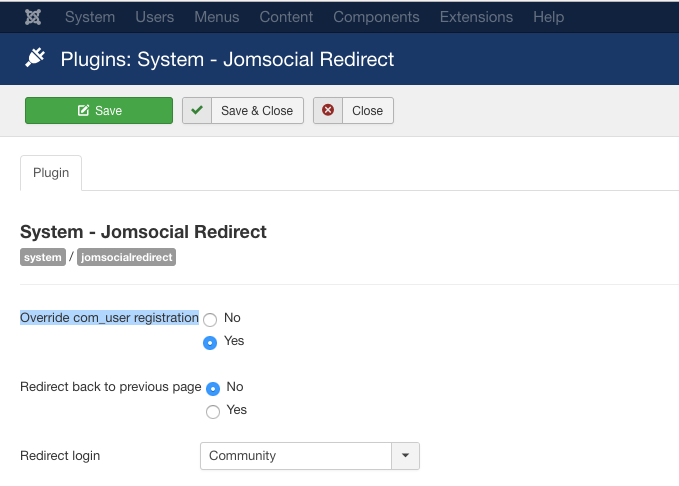Click the Joomla logo icon

[33, 17]
